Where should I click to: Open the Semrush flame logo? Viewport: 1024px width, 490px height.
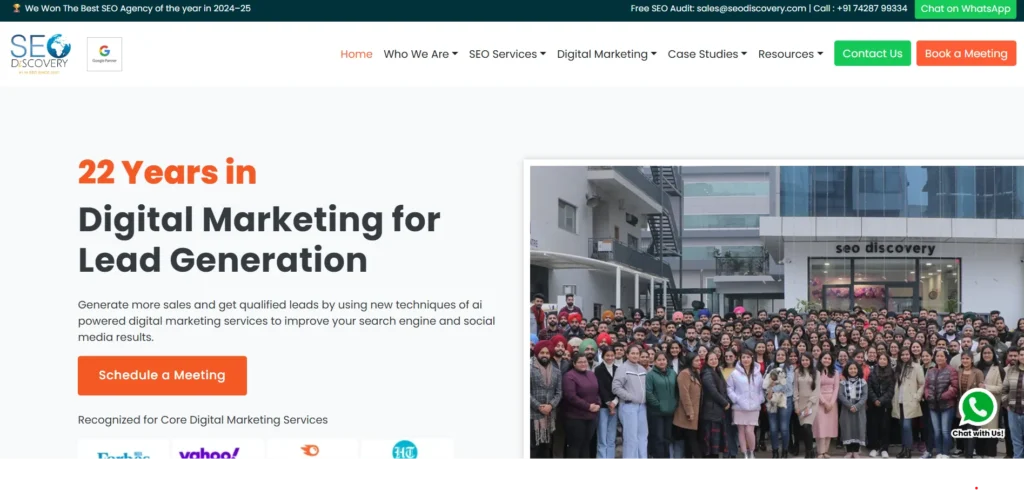coord(311,449)
